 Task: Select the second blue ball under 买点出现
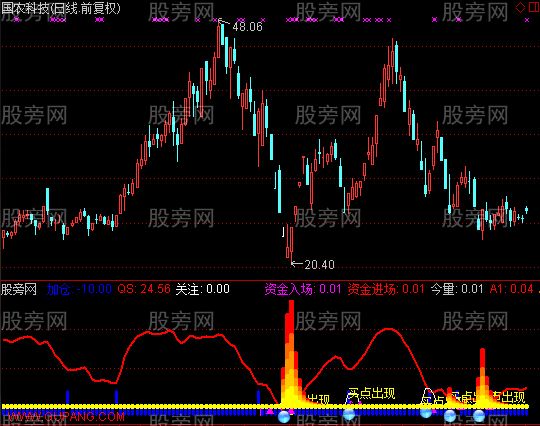[x=349, y=414]
